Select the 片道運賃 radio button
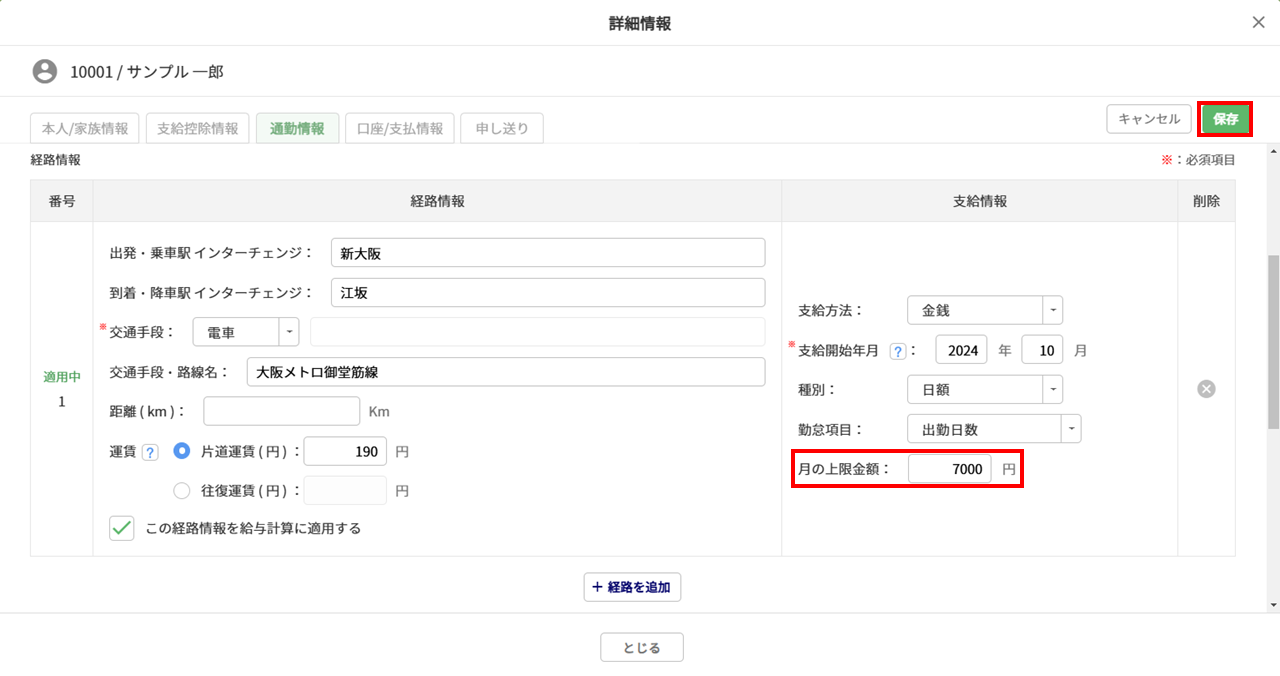 (x=182, y=452)
